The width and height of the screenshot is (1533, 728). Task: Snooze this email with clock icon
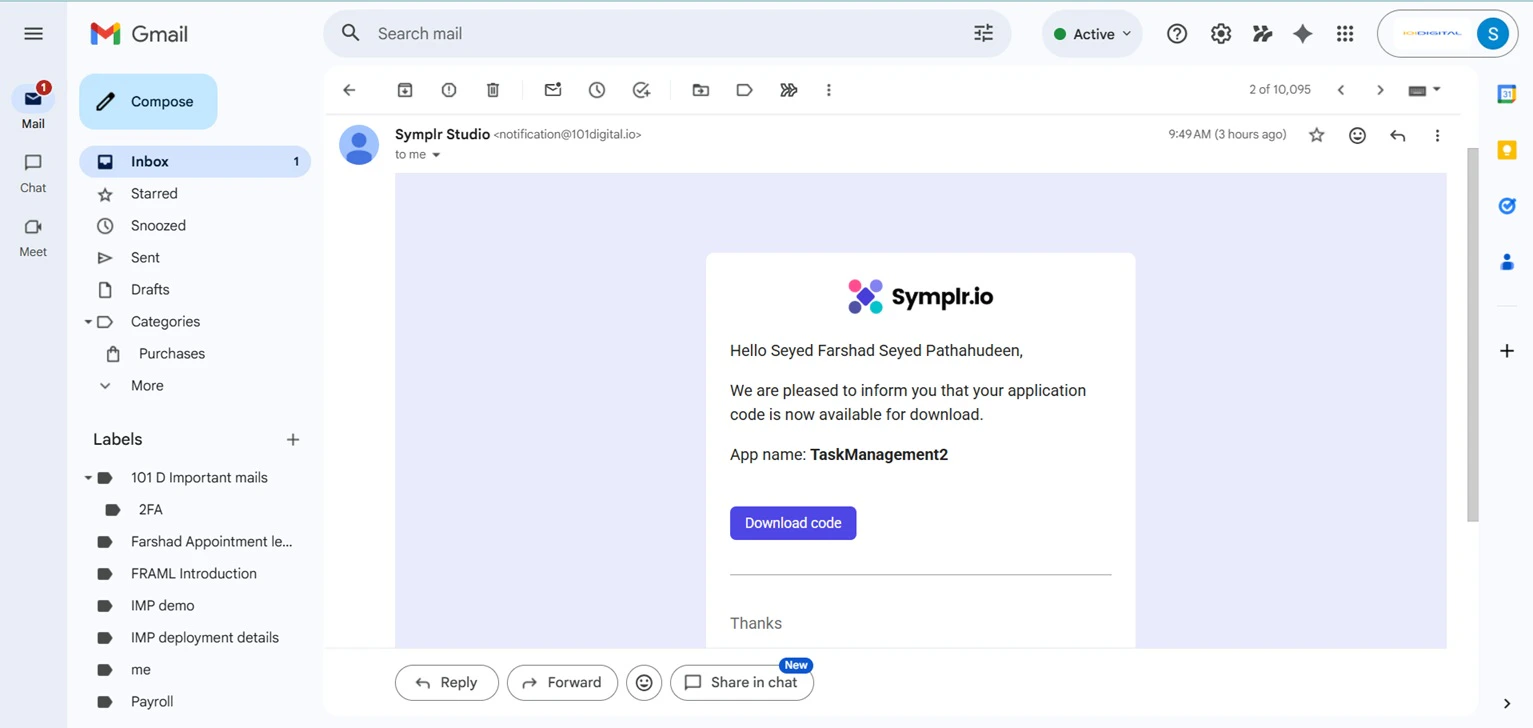[x=597, y=90]
